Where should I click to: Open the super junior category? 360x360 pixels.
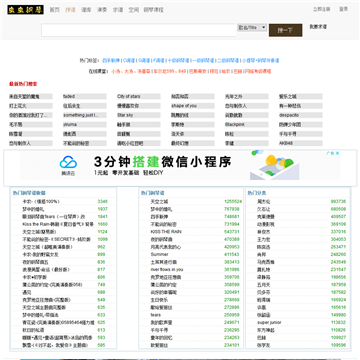[269, 322]
